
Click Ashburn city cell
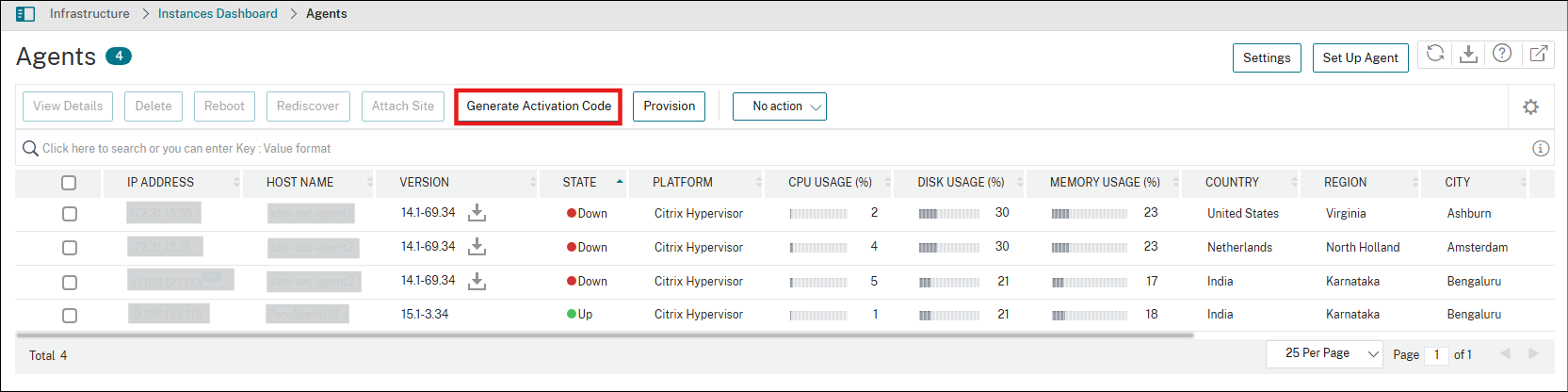(x=1469, y=214)
